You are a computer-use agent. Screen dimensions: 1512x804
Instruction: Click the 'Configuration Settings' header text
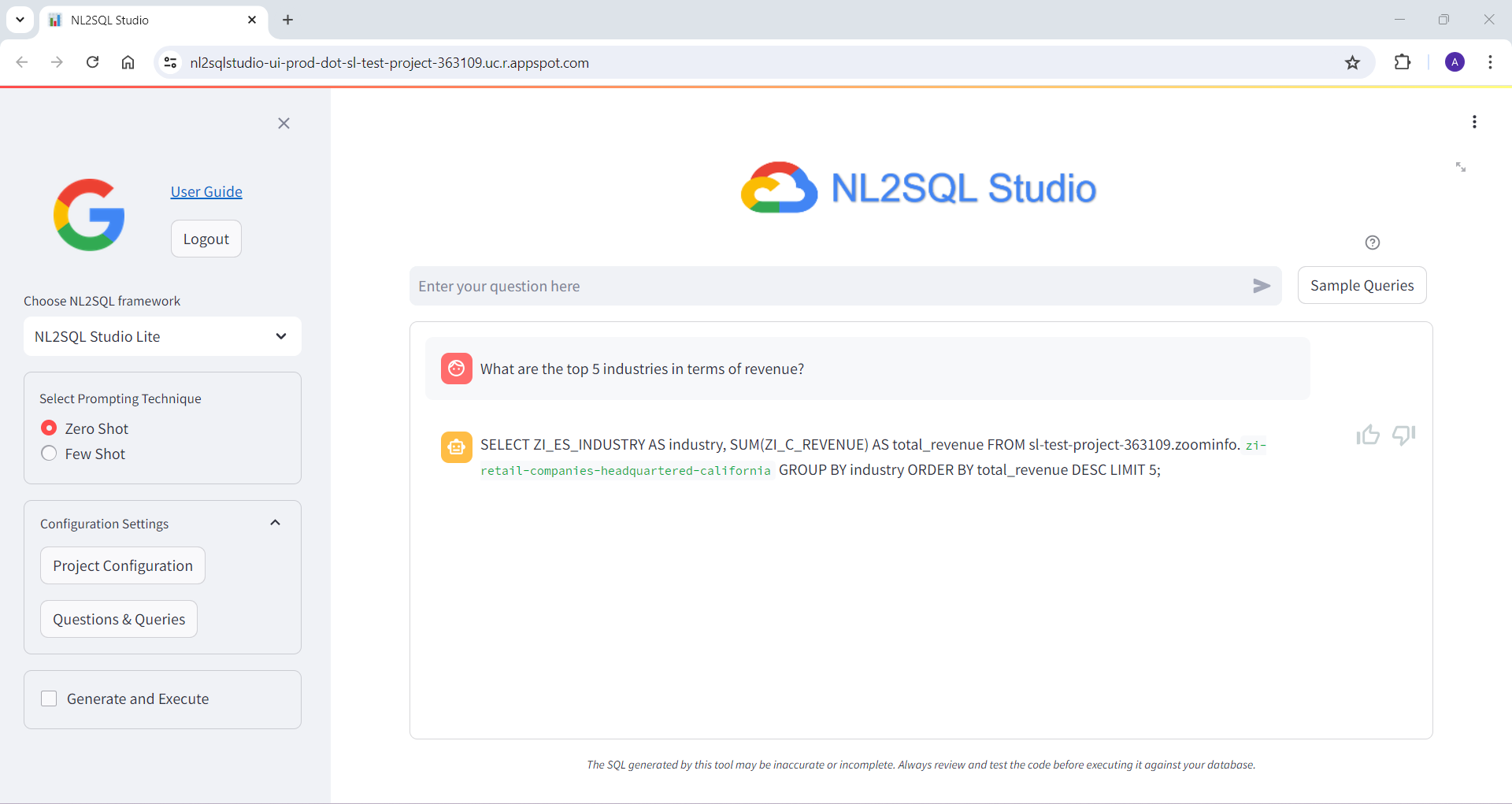104,524
